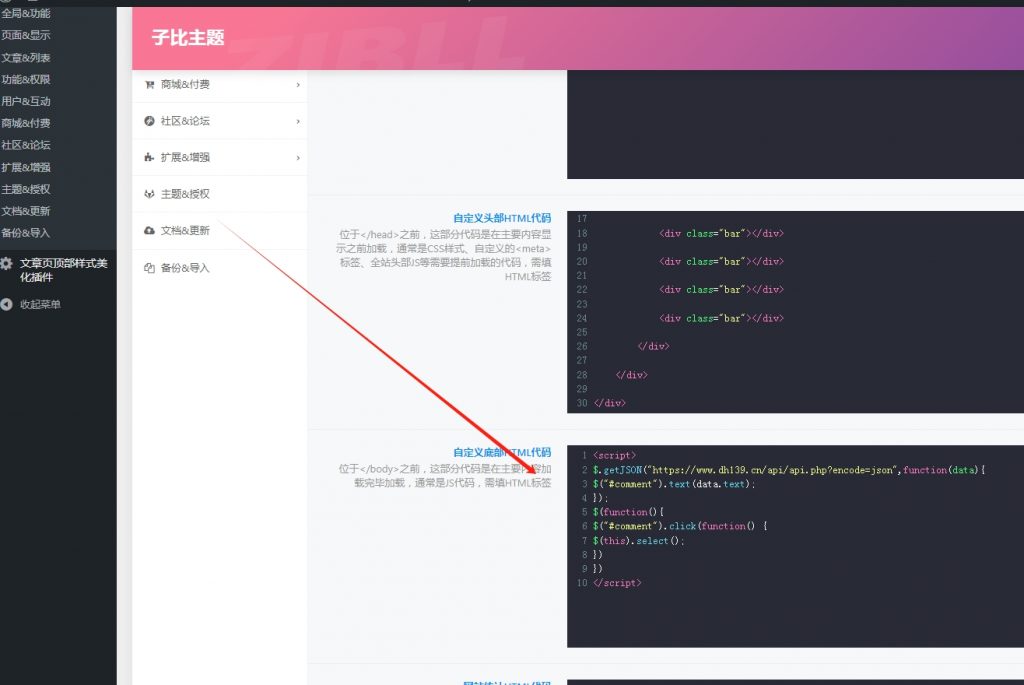Screen dimensions: 1024x685
Task: Open 扩展&增强 in the dark admin sidebar
Action: pos(26,167)
